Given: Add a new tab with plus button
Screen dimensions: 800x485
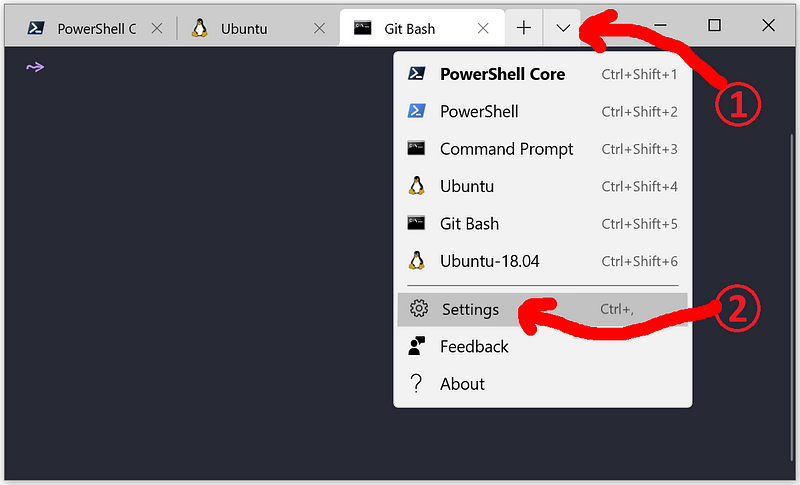Looking at the screenshot, I should click(523, 28).
